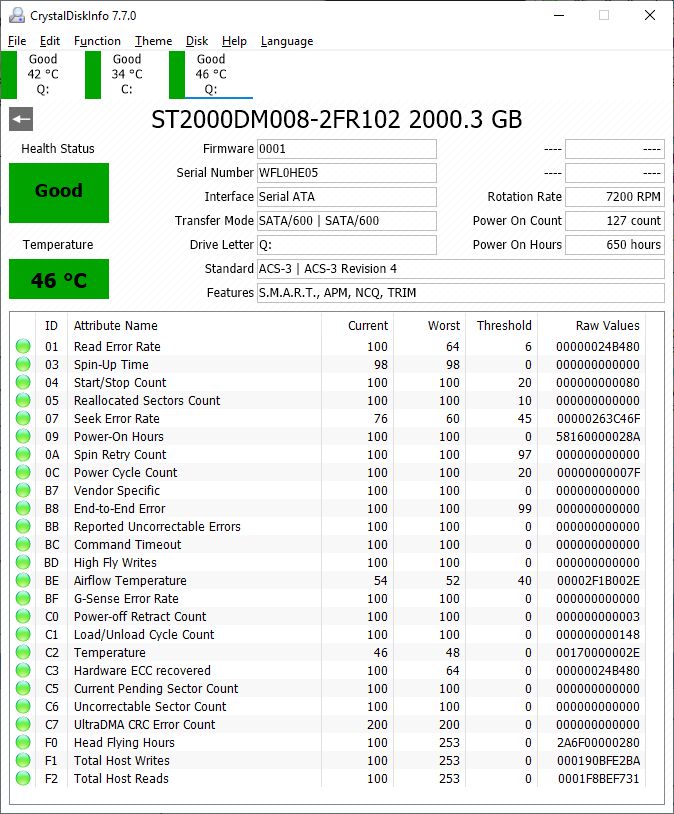This screenshot has width=674, height=814.
Task: Click status orb for Power-off Retract Count
Action: click(x=23, y=616)
